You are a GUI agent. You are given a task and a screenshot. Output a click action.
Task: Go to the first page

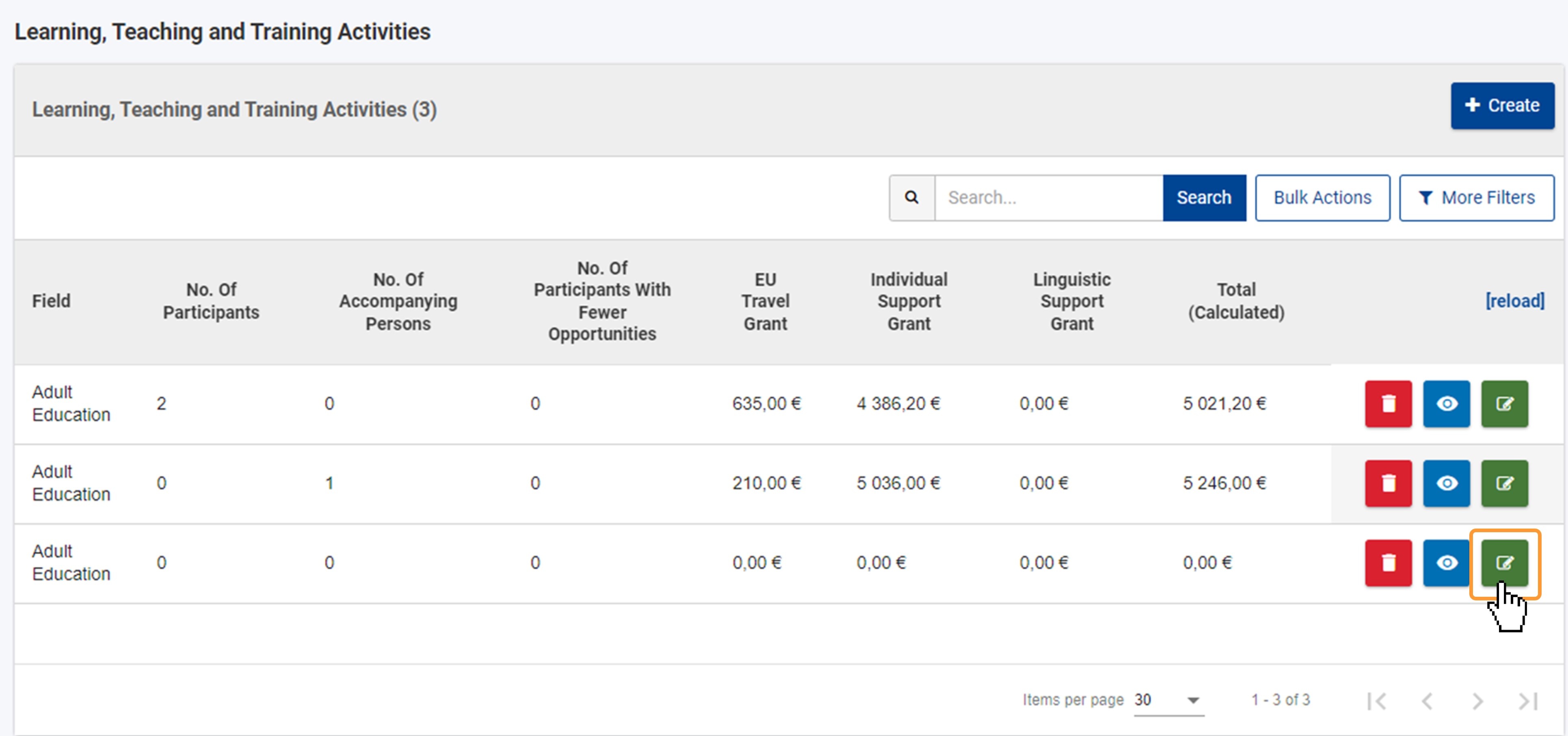click(x=1377, y=701)
